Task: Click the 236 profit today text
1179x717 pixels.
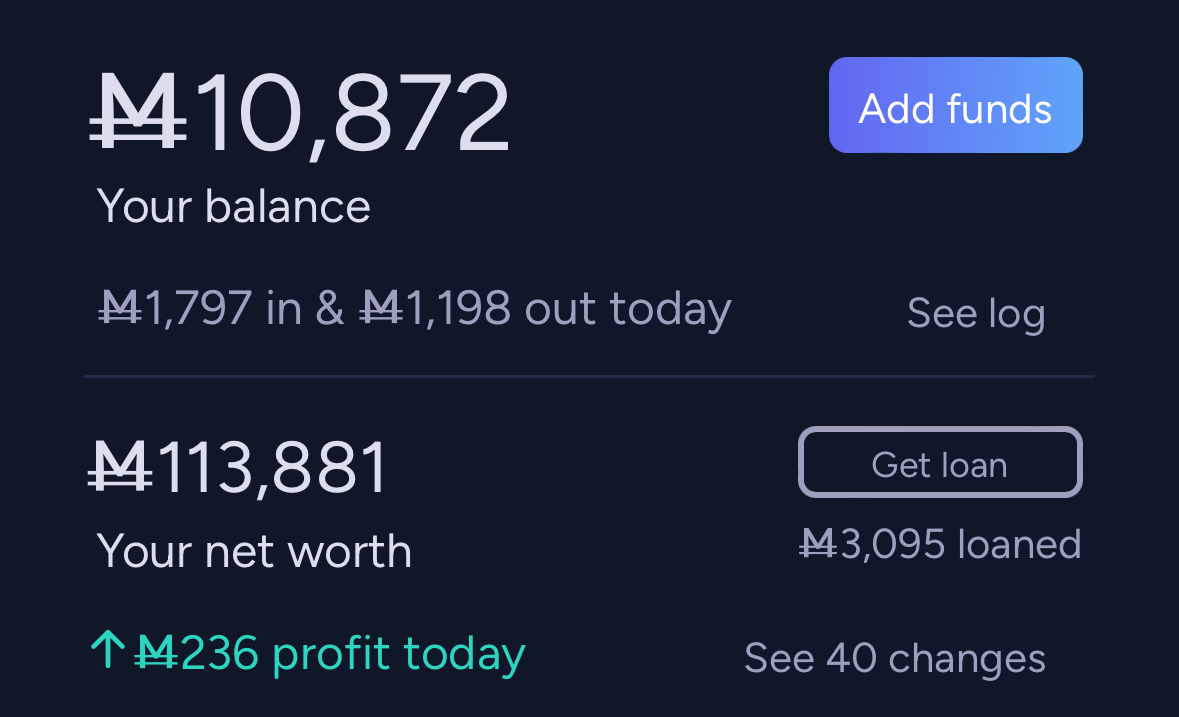Action: pyautogui.click(x=353, y=654)
